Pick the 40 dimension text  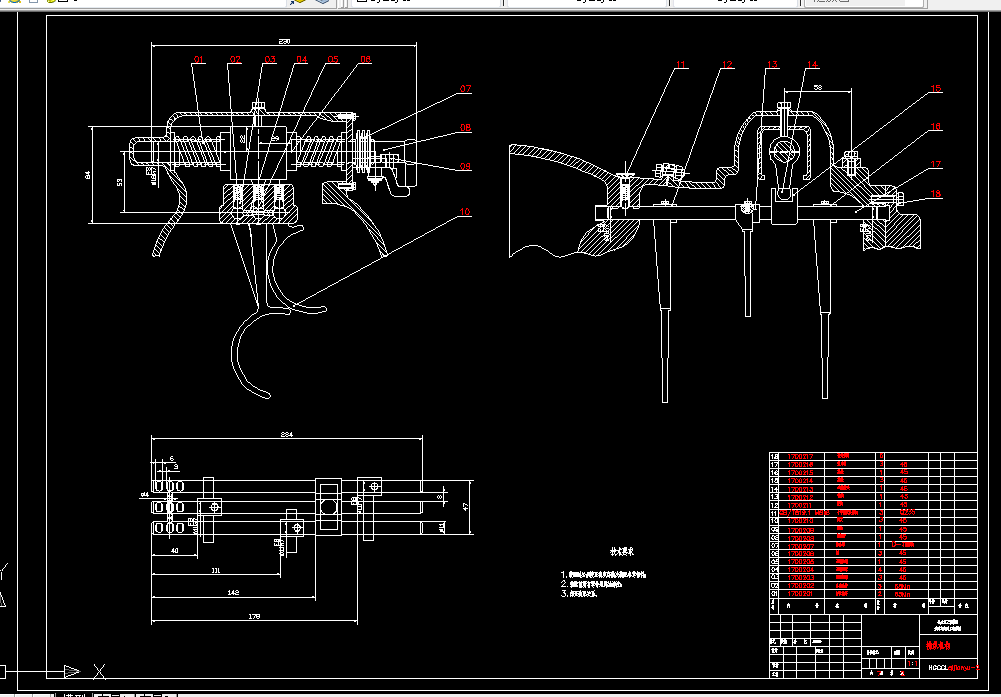(x=174, y=551)
